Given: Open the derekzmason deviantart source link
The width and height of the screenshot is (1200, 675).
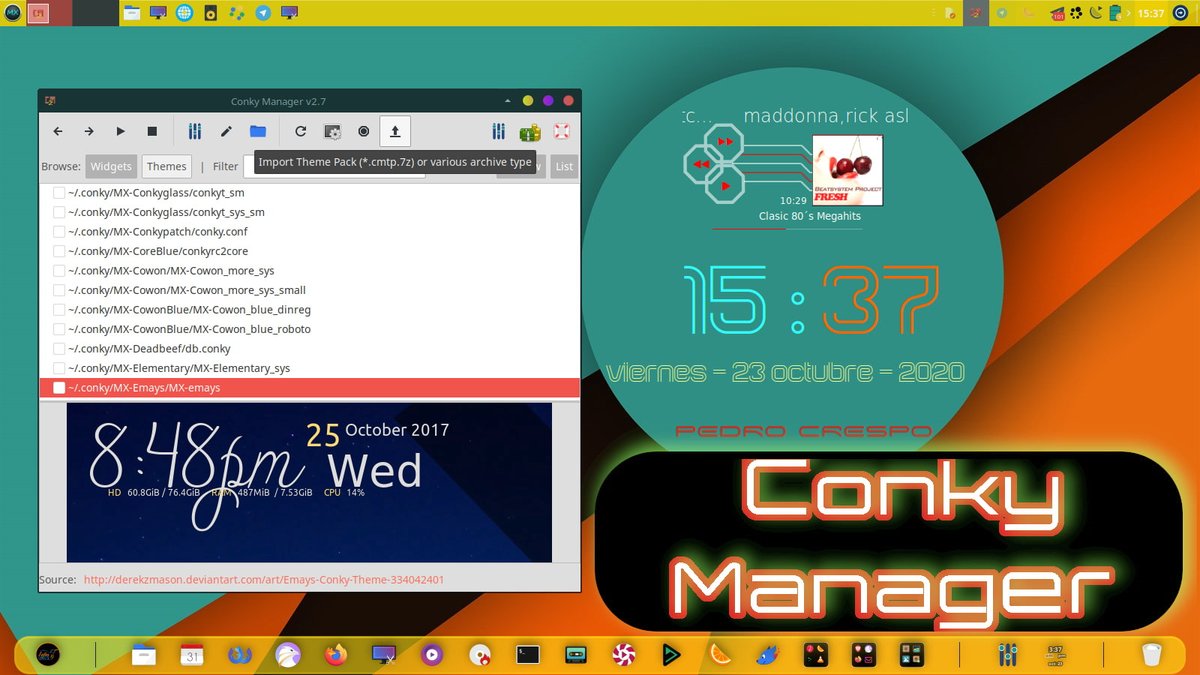Looking at the screenshot, I should coord(264,579).
